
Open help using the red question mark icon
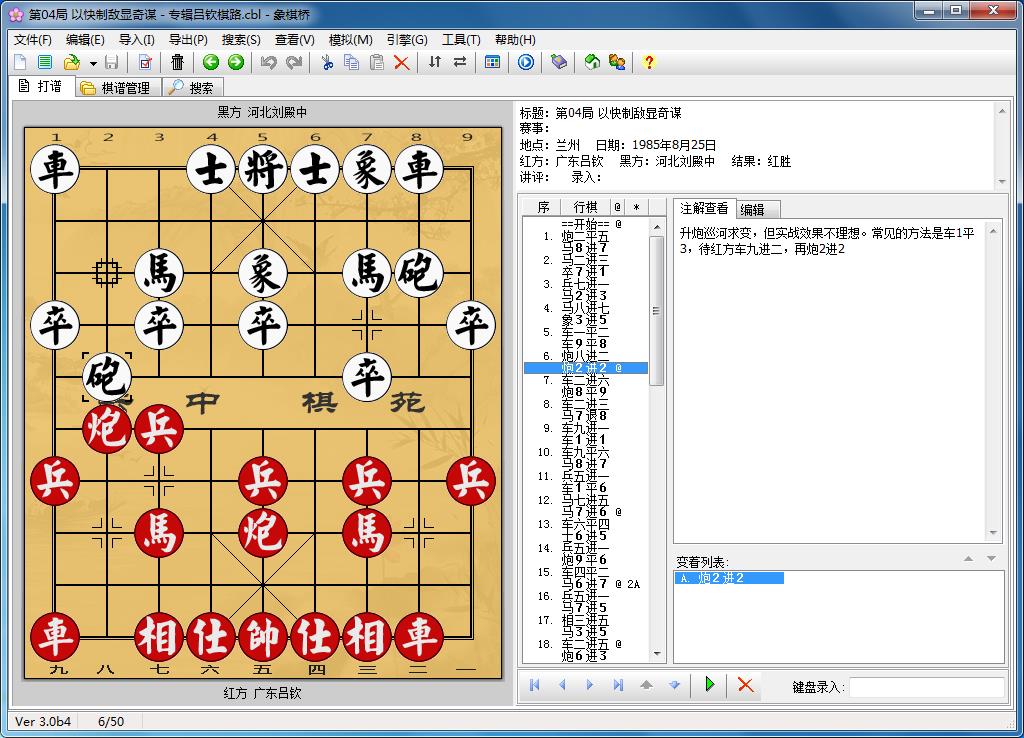[x=648, y=61]
